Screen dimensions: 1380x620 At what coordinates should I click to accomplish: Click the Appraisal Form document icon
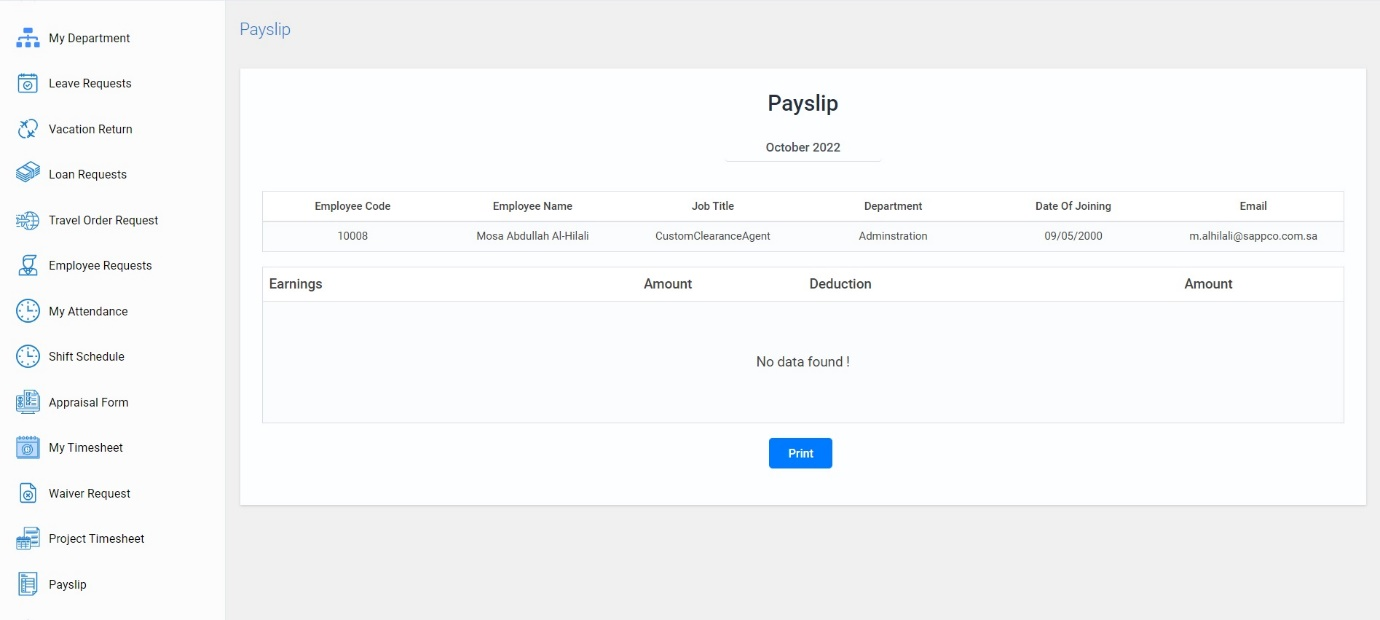point(27,402)
